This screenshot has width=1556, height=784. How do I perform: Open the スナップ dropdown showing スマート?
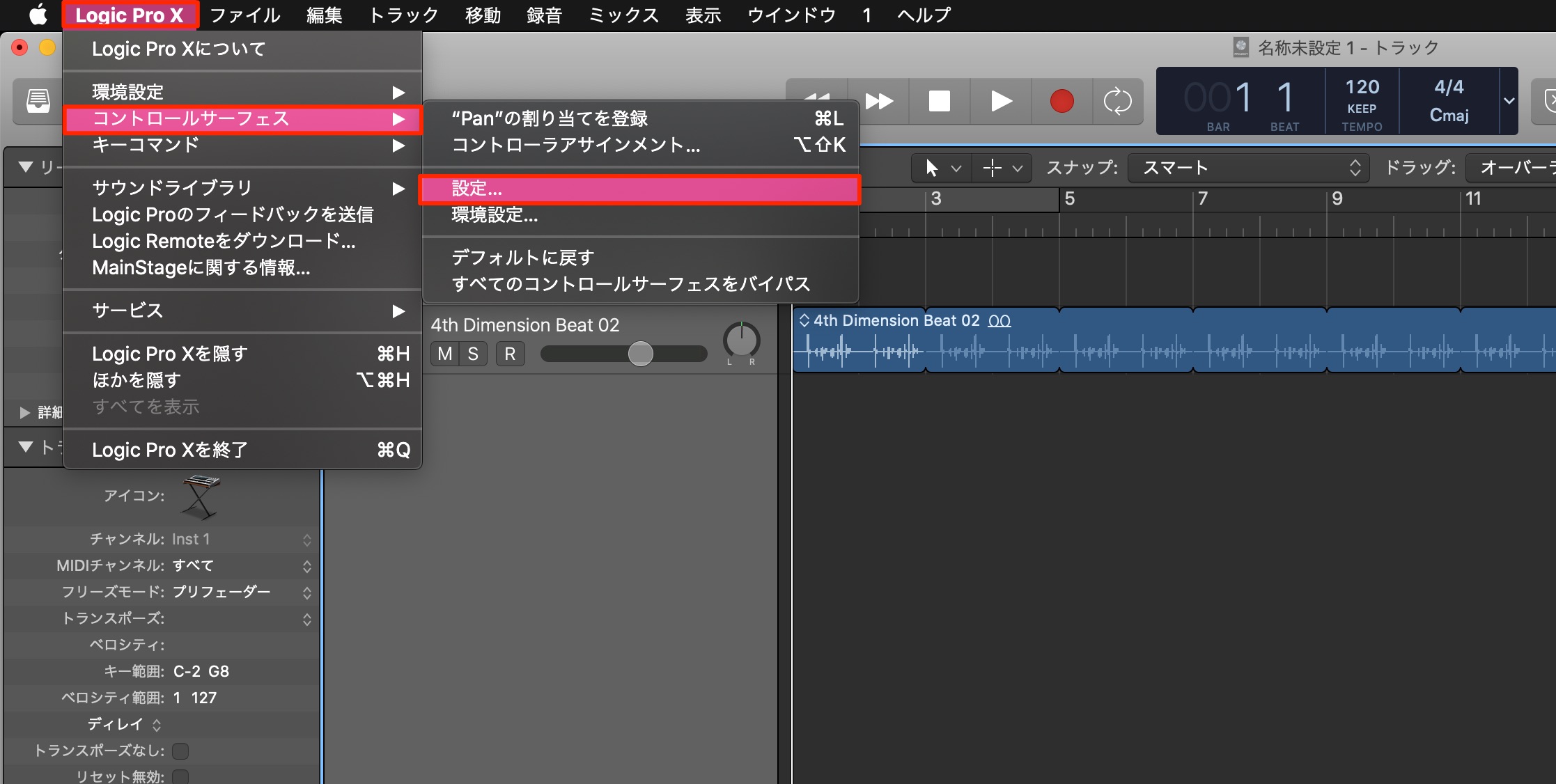[x=1248, y=168]
